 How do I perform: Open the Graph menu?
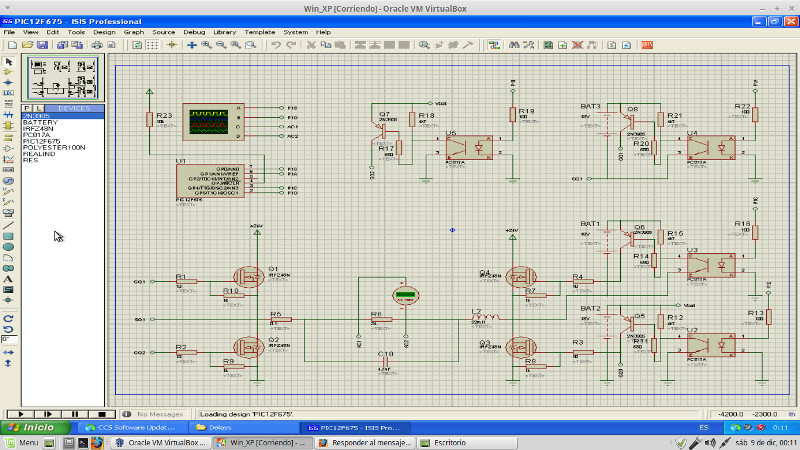(x=134, y=32)
